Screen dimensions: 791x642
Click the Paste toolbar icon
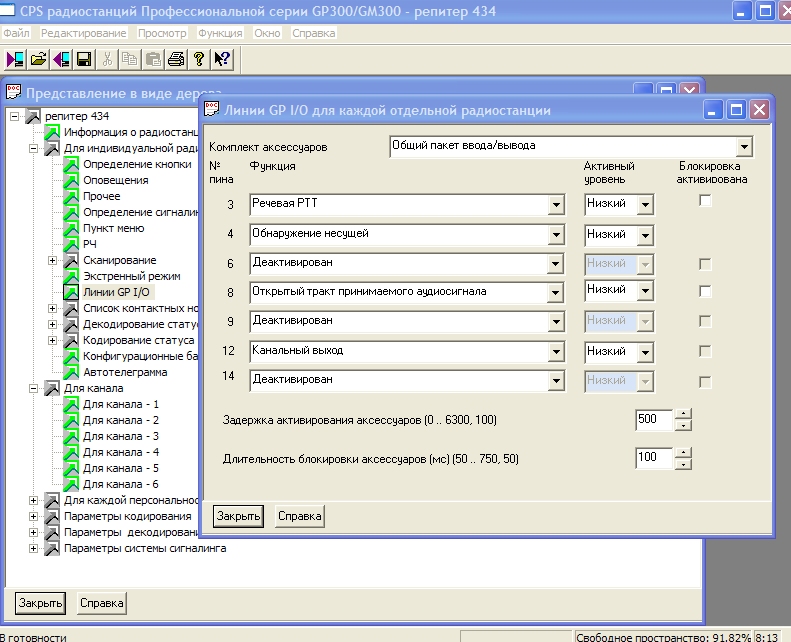[x=153, y=60]
